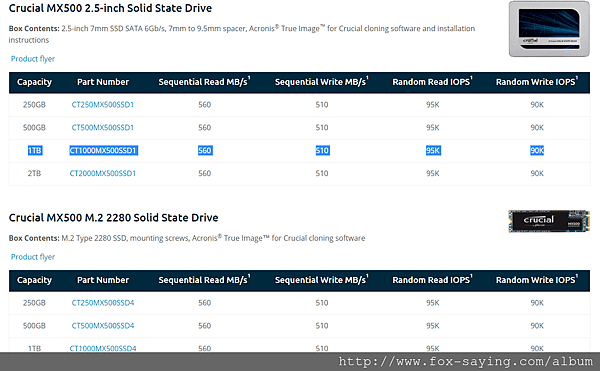Open part number CT250MX500SSD1
Viewport: 600px width, 371px height.
tap(103, 105)
